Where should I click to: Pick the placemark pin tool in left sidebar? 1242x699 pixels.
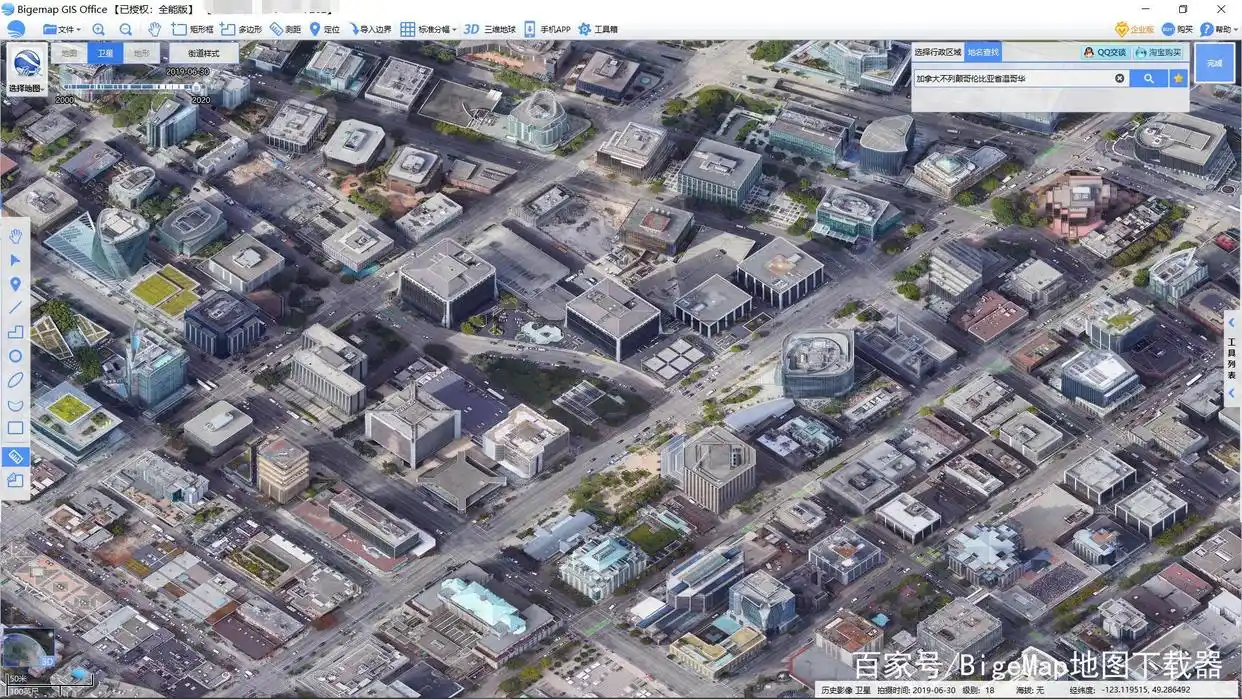click(x=15, y=284)
